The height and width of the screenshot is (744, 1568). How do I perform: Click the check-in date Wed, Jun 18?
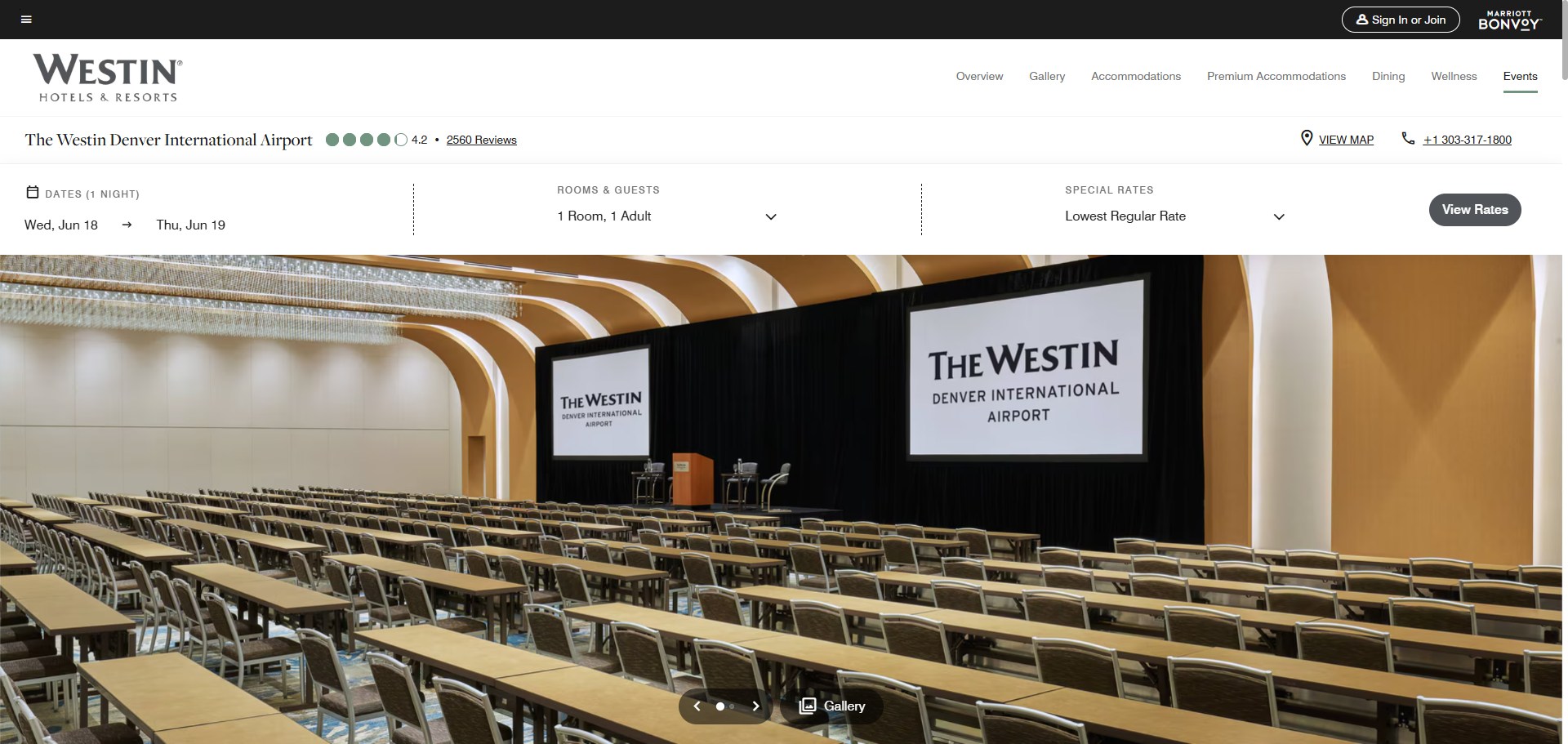click(61, 225)
